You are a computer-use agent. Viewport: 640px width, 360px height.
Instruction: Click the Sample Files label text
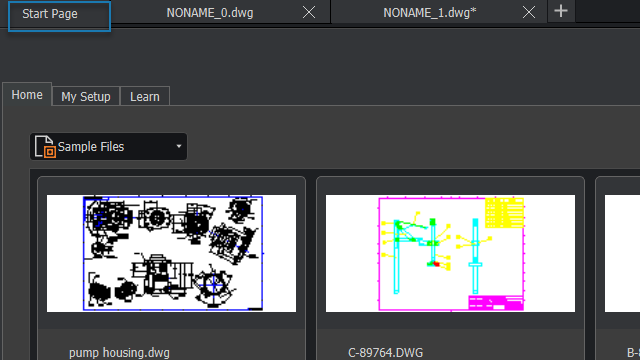91,147
